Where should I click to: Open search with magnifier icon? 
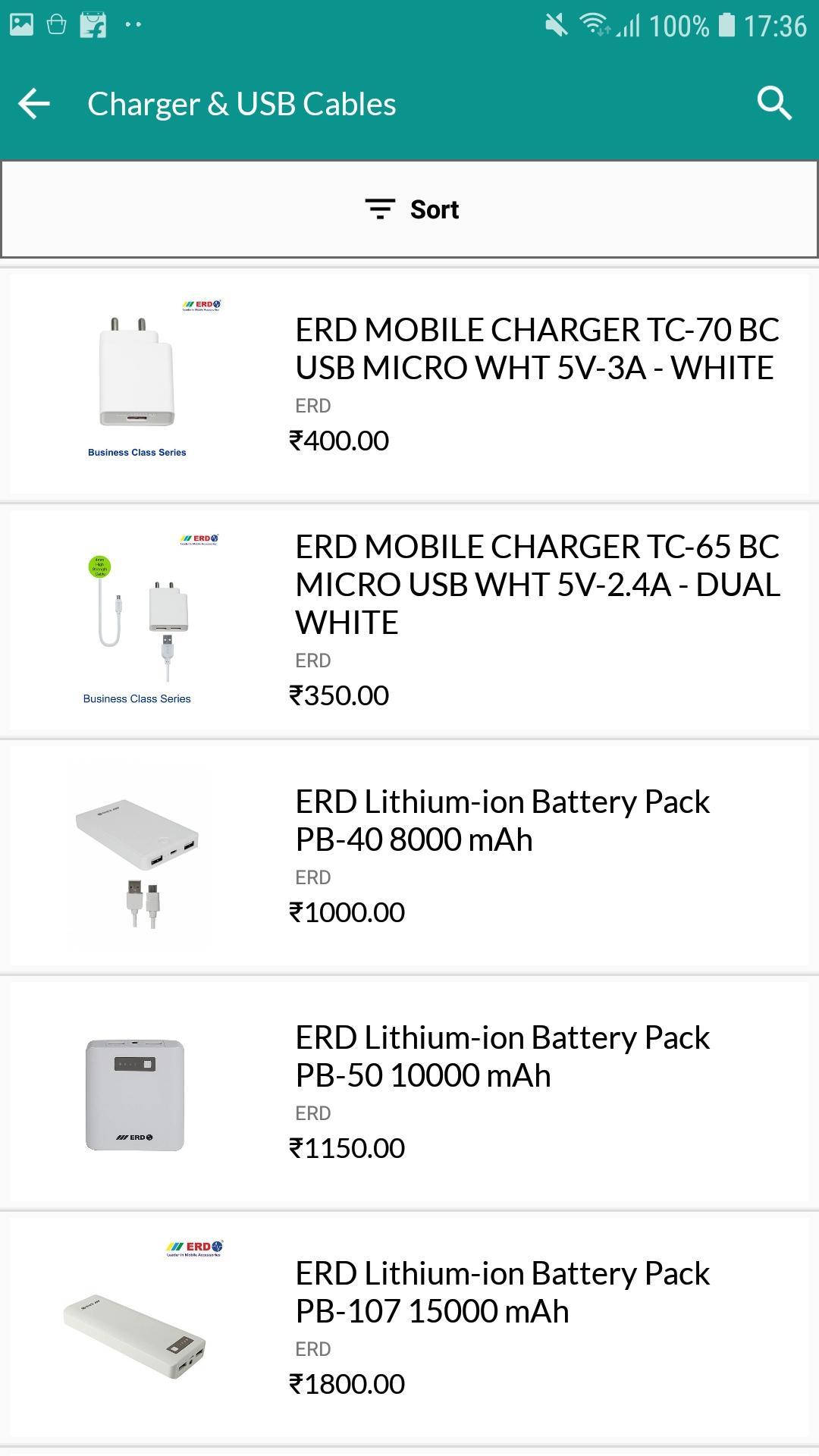point(774,103)
